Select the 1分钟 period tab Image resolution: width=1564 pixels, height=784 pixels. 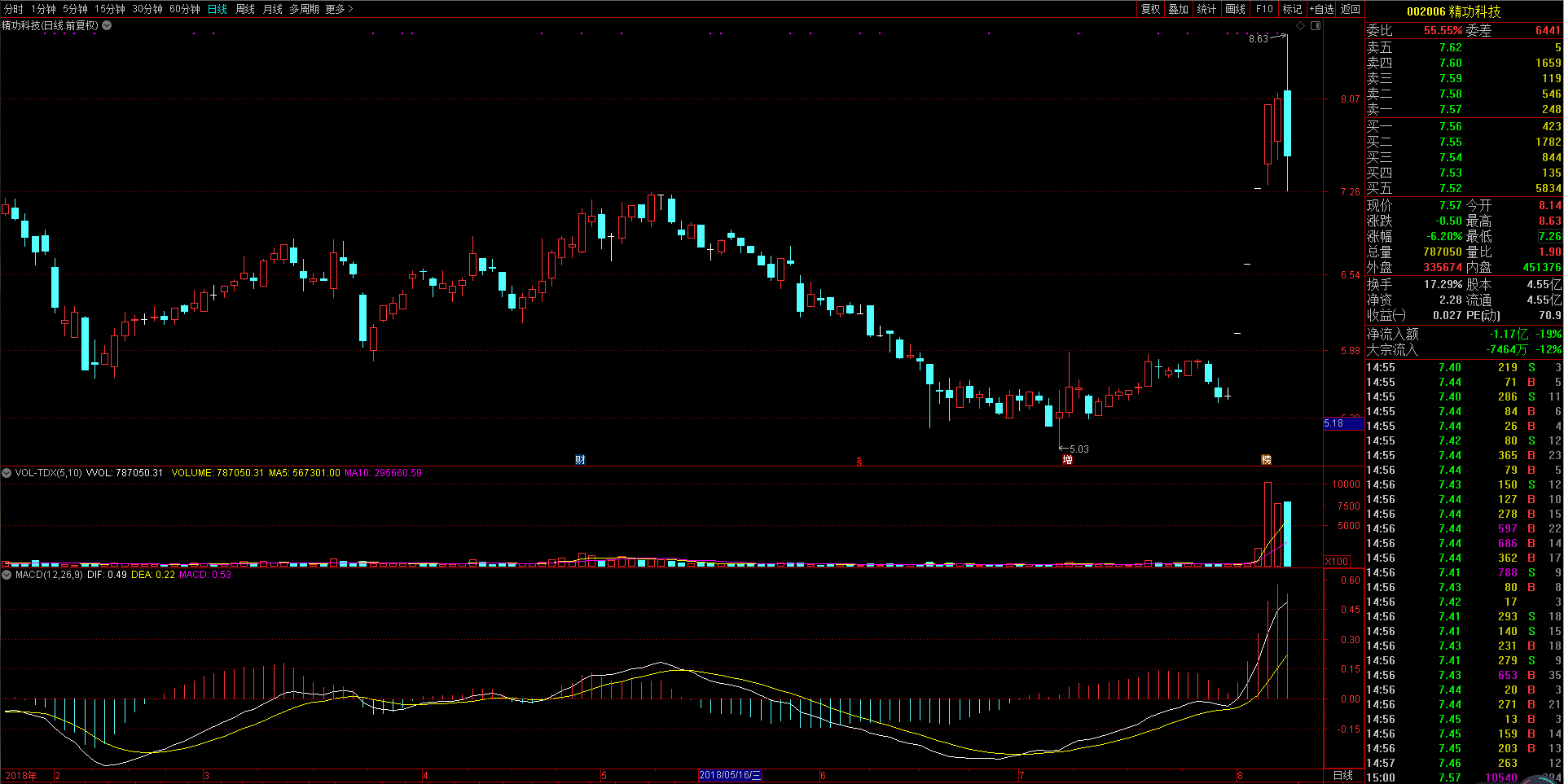43,9
